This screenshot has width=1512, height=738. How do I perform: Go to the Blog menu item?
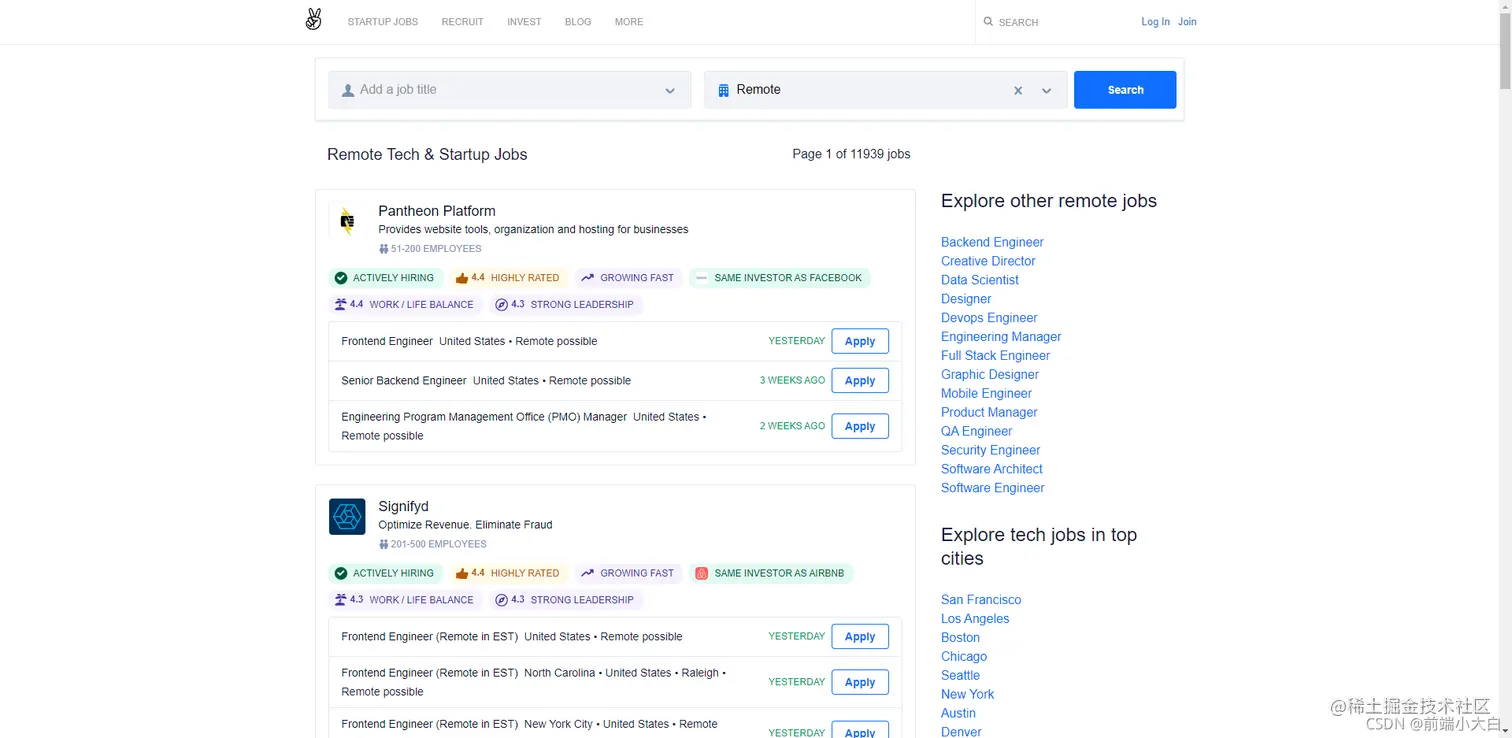click(x=578, y=21)
